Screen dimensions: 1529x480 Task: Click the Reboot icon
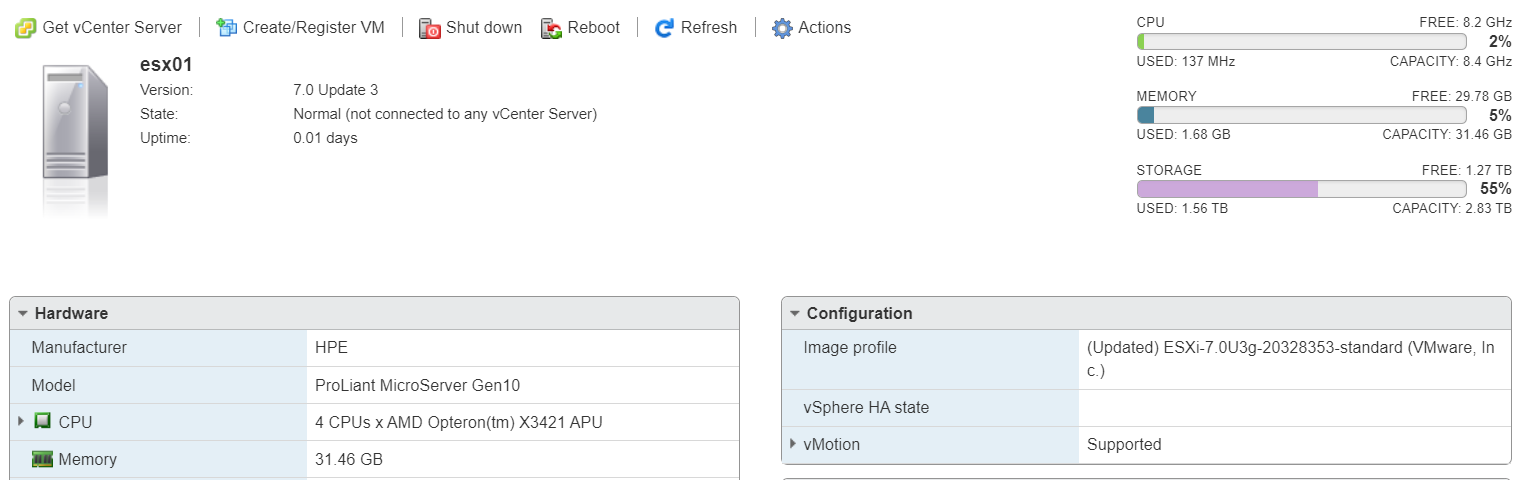pos(552,28)
